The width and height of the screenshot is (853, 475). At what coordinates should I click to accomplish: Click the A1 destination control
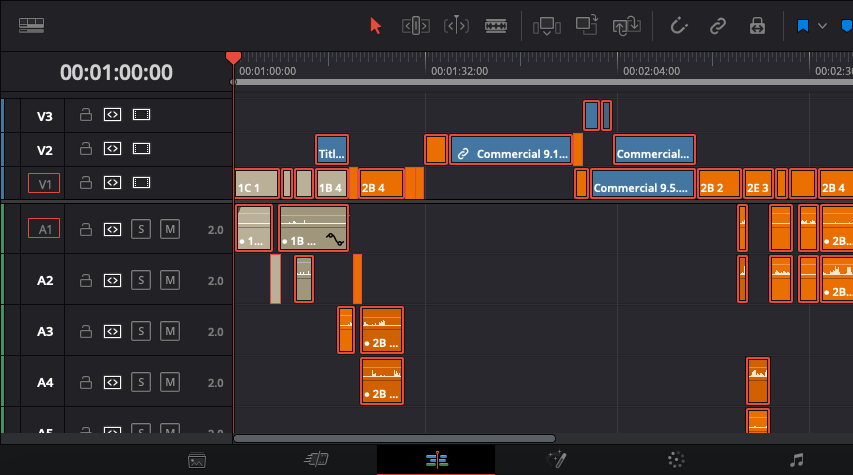(44, 229)
